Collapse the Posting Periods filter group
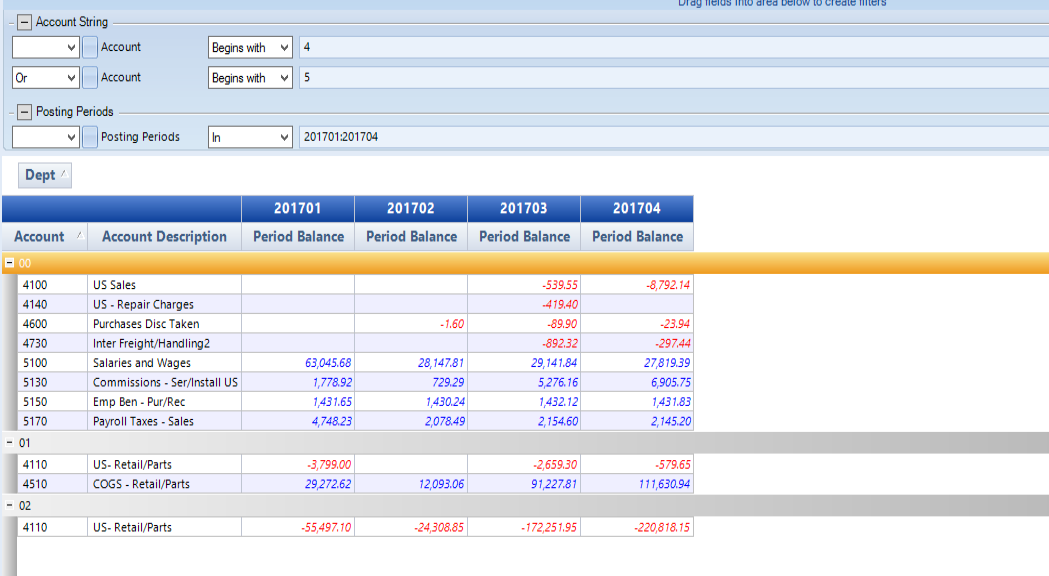 coord(24,112)
